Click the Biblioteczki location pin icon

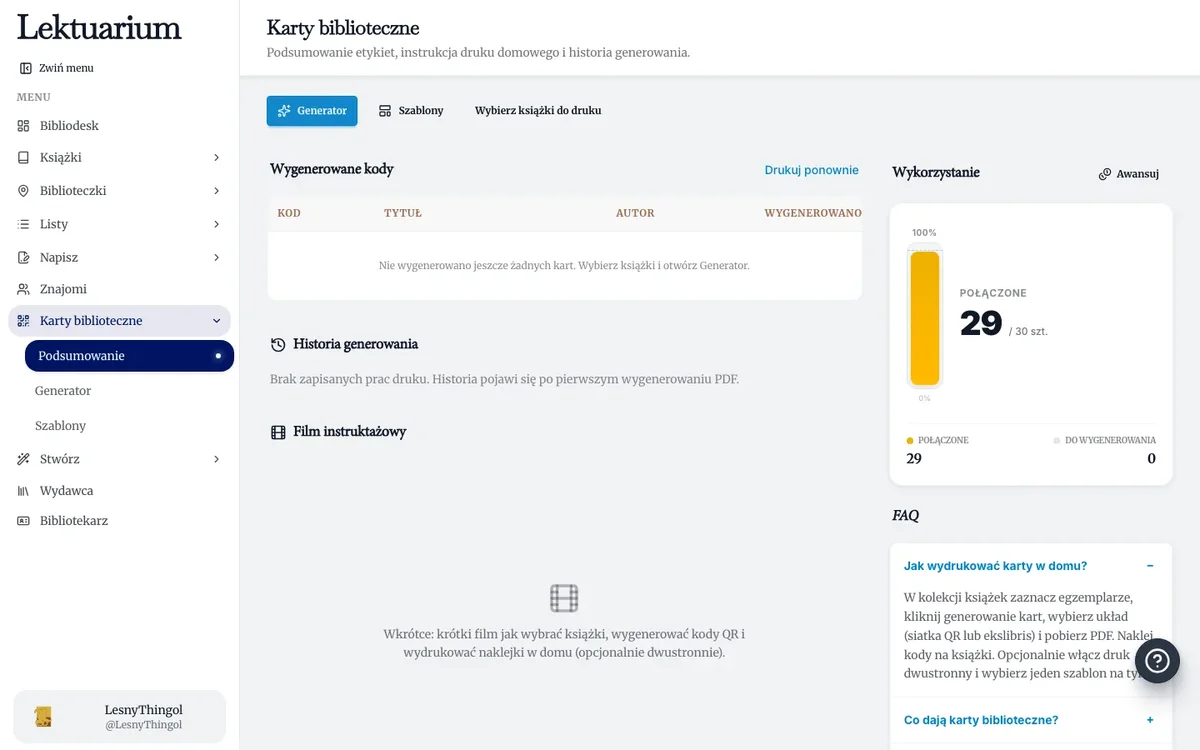tap(24, 191)
